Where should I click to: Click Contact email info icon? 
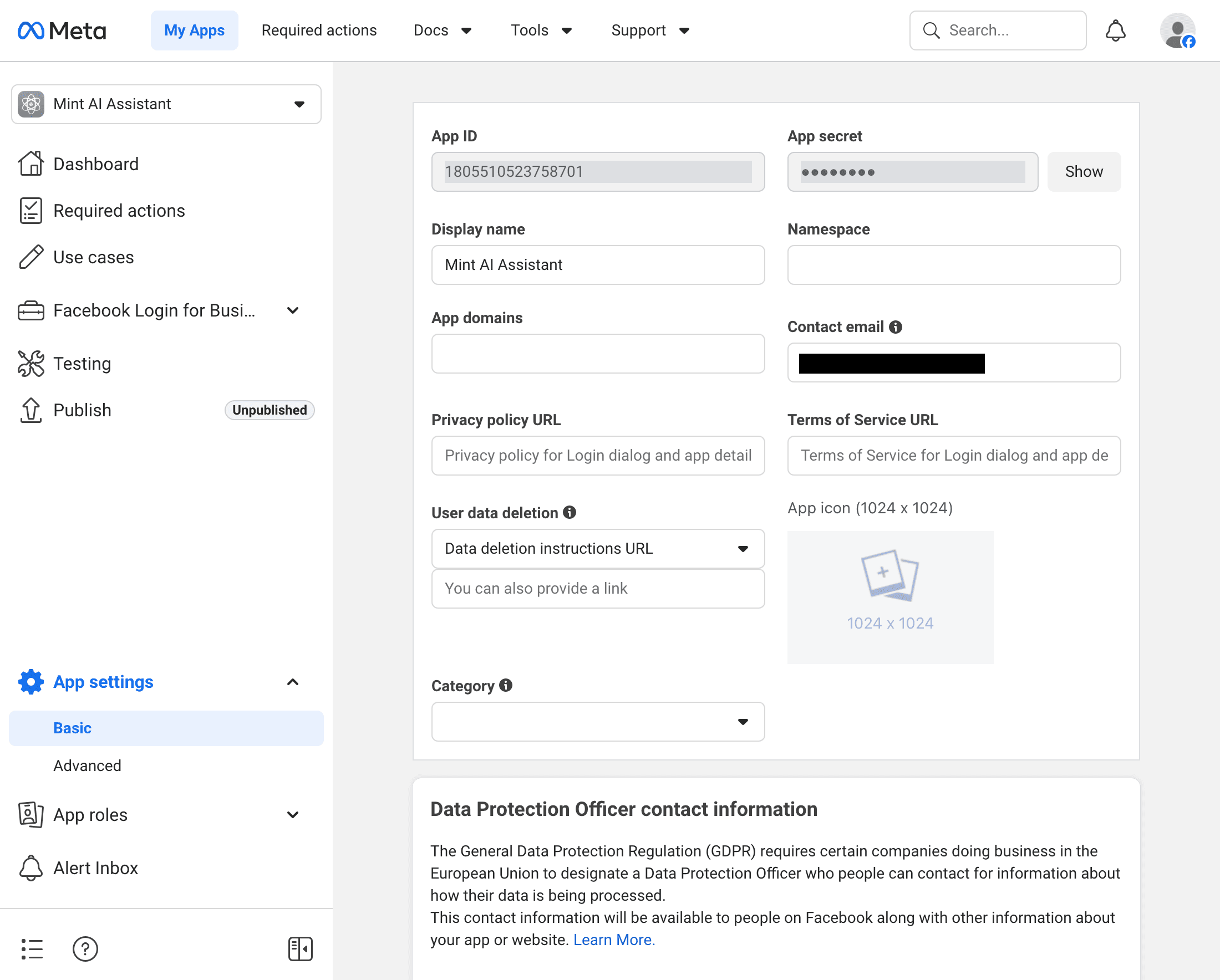[x=895, y=327]
